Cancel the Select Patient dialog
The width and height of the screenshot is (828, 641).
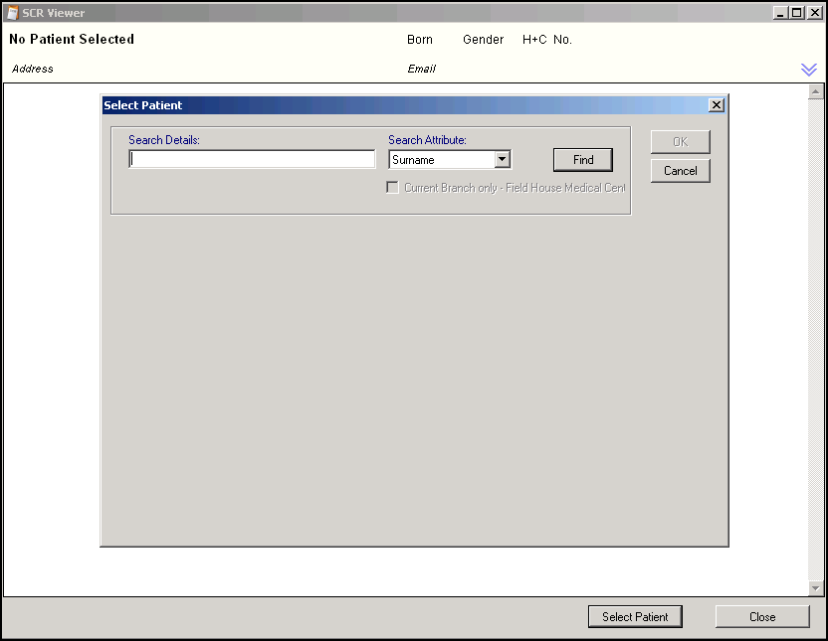point(680,171)
